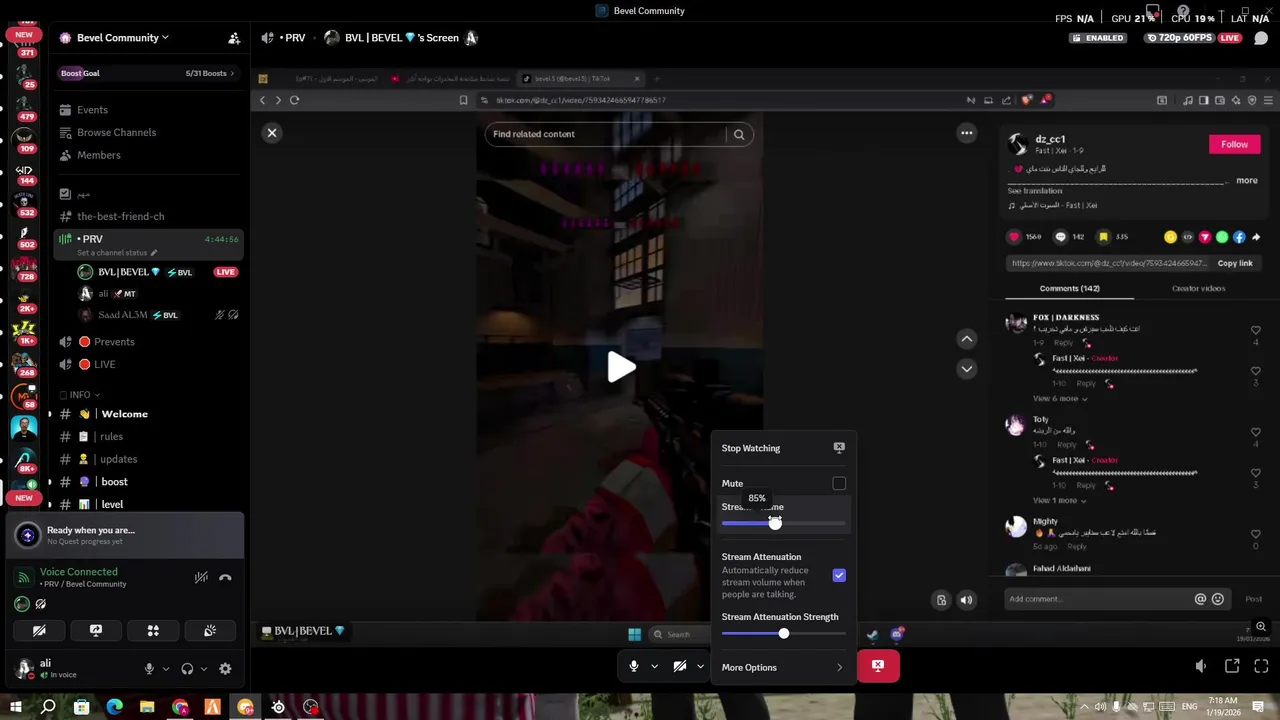Open mic dropdown arrow in stream bar
The width and height of the screenshot is (1280, 720).
pyautogui.click(x=655, y=666)
